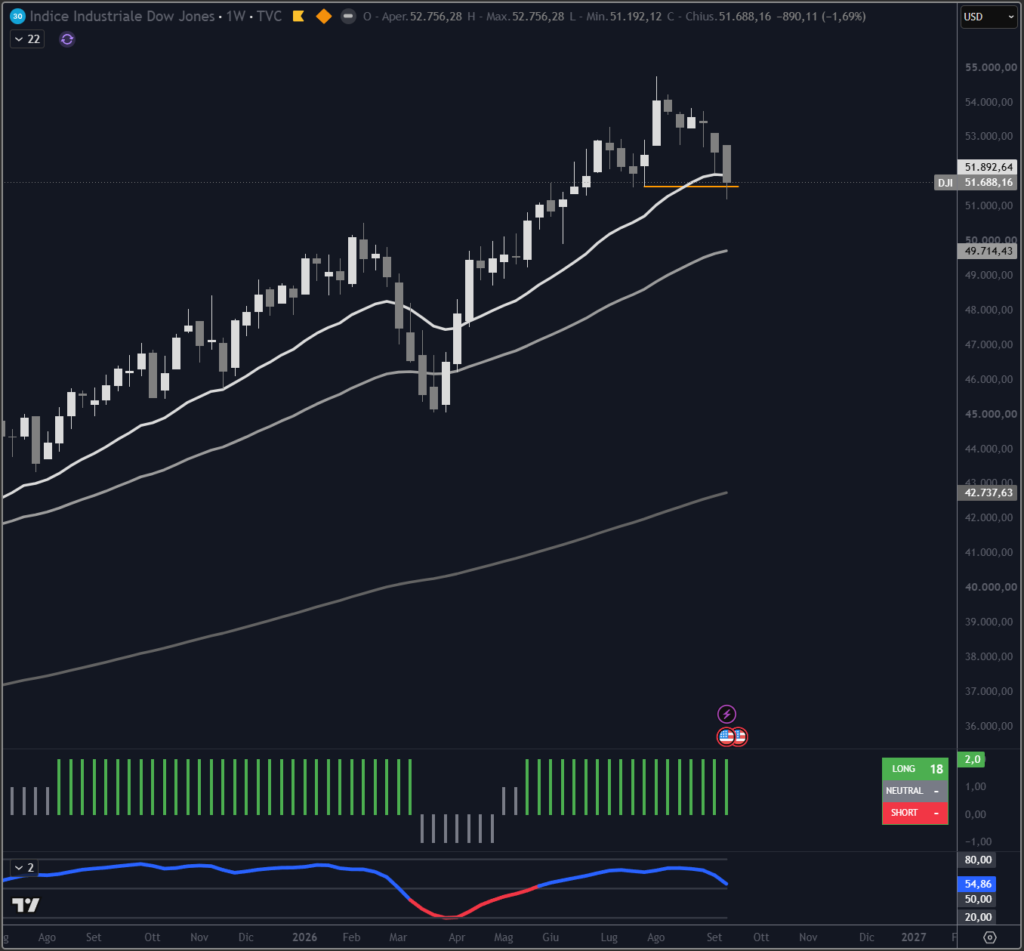Click the 51.892,64 moving average label
1024x951 pixels.
tap(987, 167)
